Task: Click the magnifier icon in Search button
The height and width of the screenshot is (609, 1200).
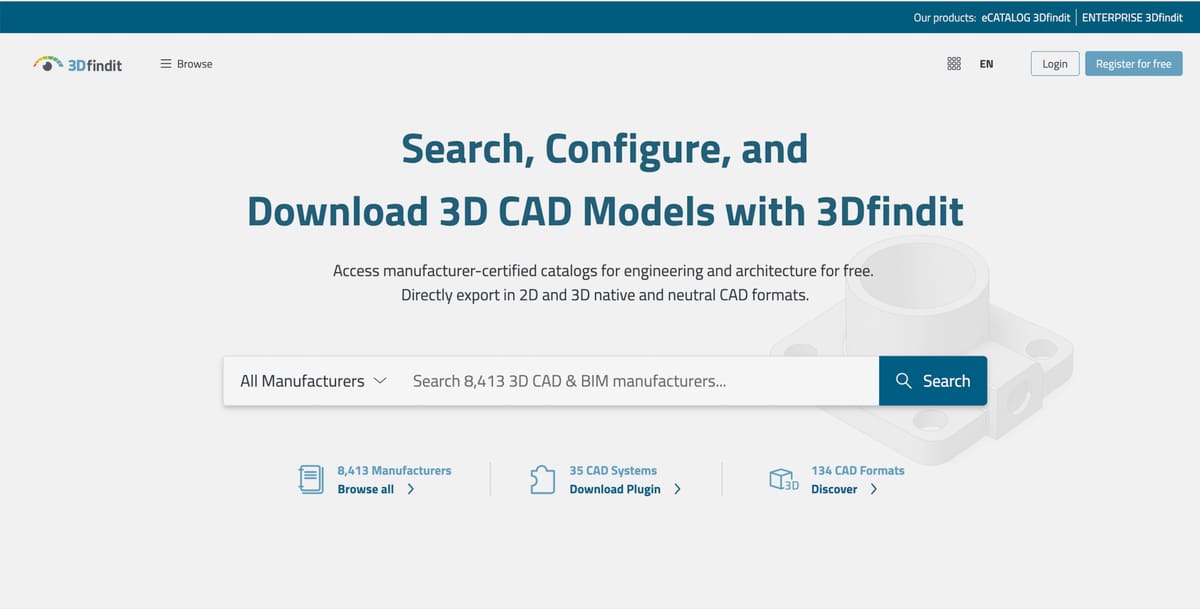Action: click(x=904, y=381)
